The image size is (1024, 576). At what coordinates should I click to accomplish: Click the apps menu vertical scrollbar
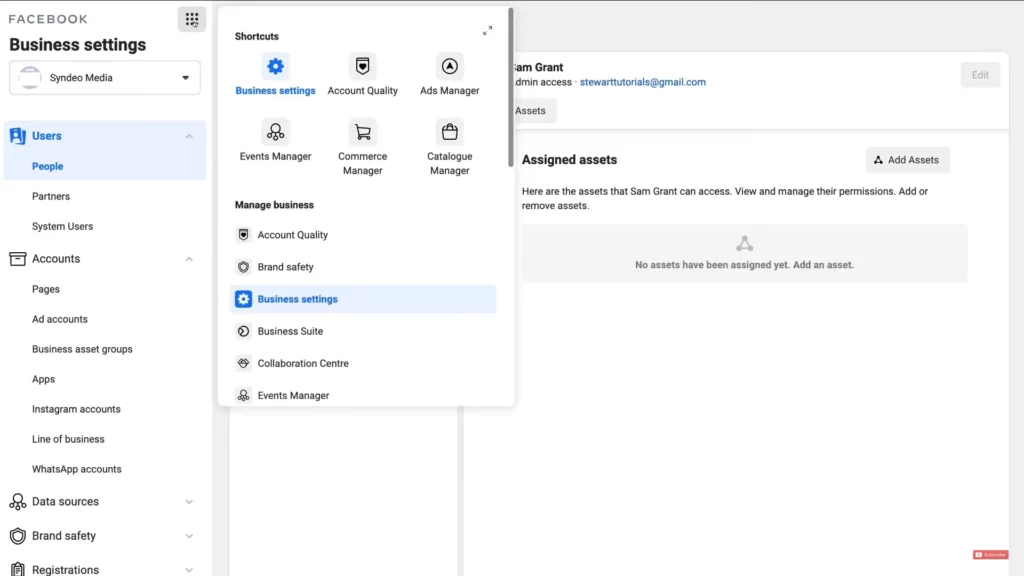click(511, 87)
